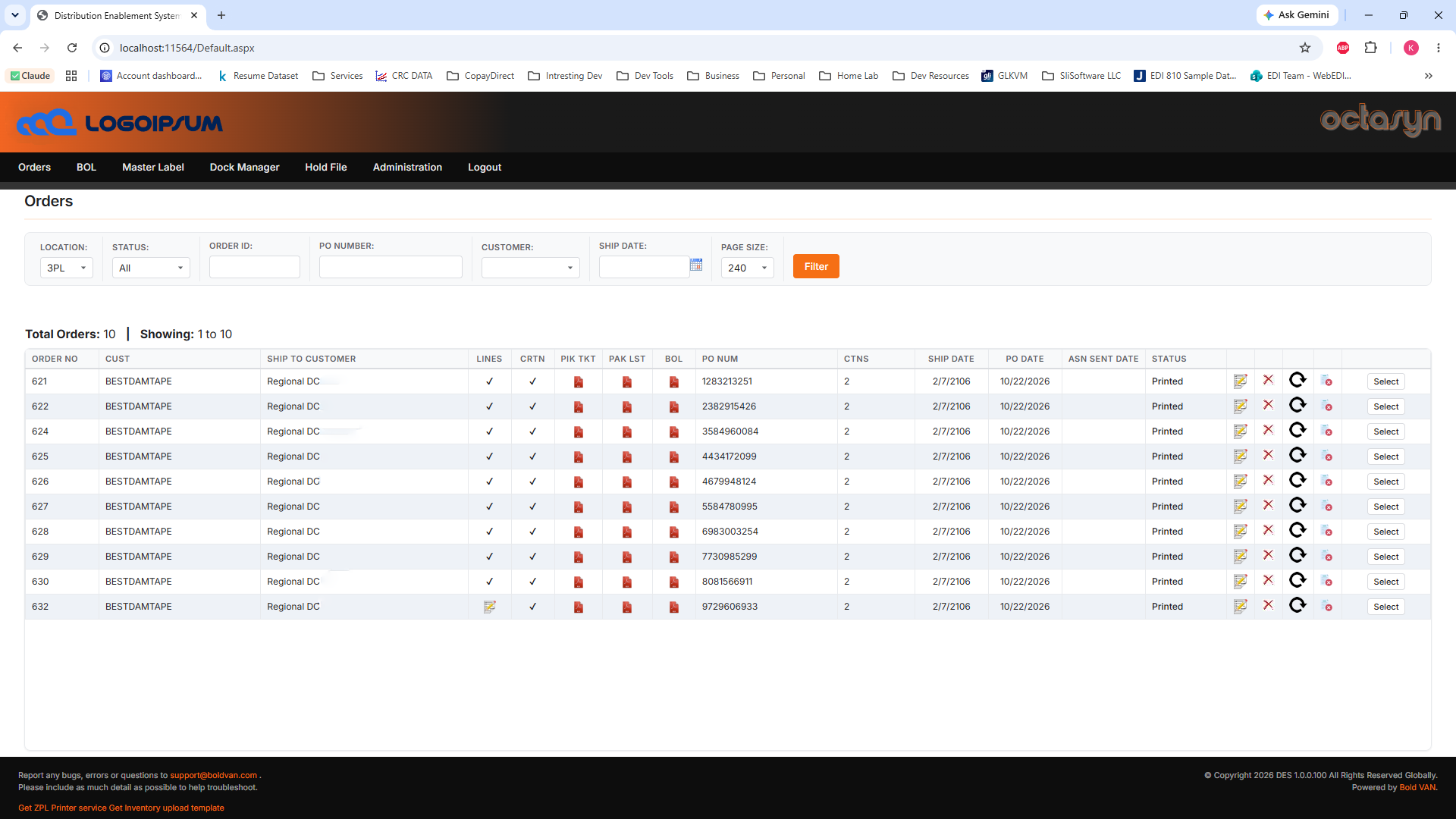Expand the Location dropdown showing 3PL
The width and height of the screenshot is (1456, 819).
(x=67, y=268)
